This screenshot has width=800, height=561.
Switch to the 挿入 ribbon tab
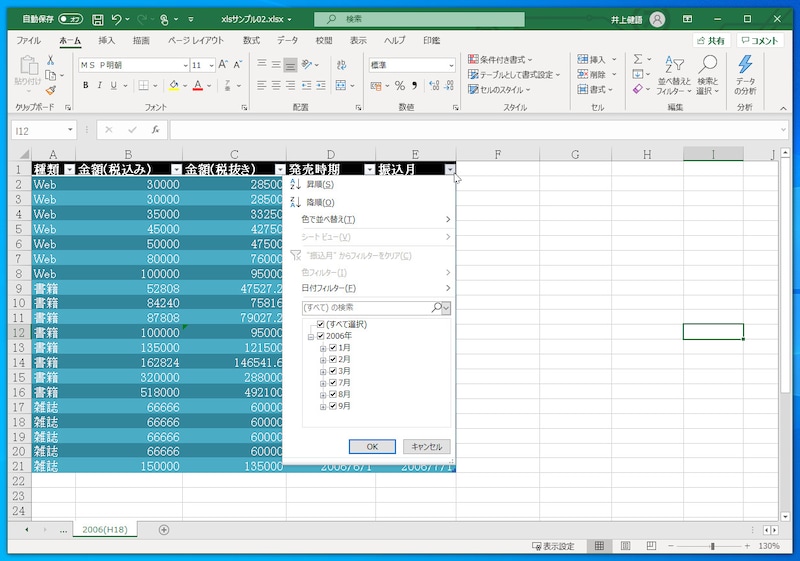point(107,40)
